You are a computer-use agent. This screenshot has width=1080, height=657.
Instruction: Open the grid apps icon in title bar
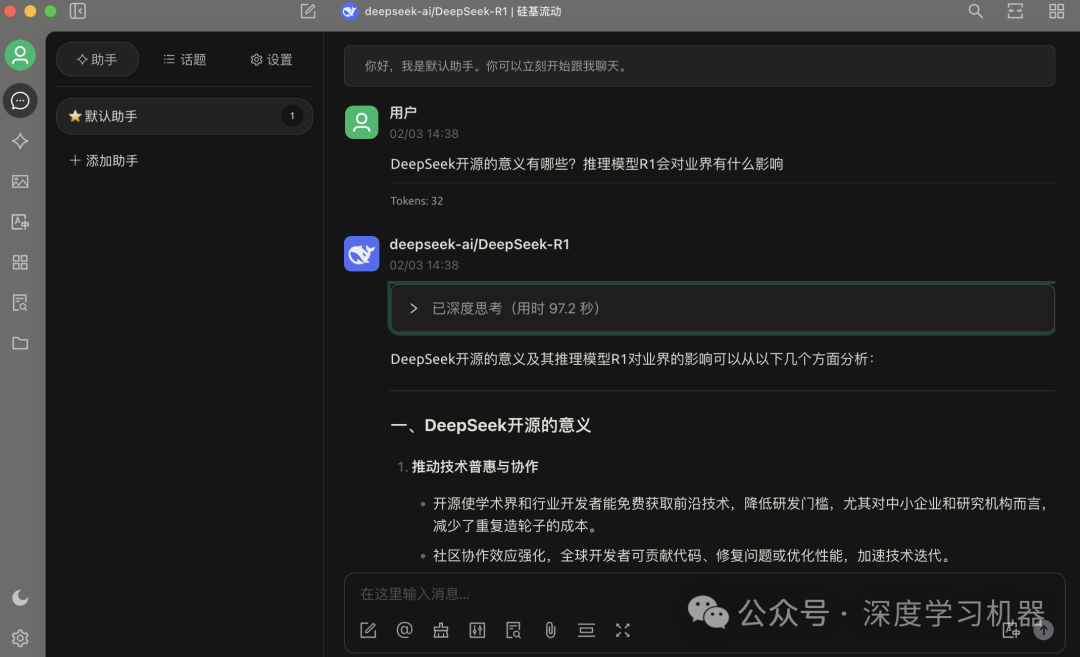[1056, 11]
